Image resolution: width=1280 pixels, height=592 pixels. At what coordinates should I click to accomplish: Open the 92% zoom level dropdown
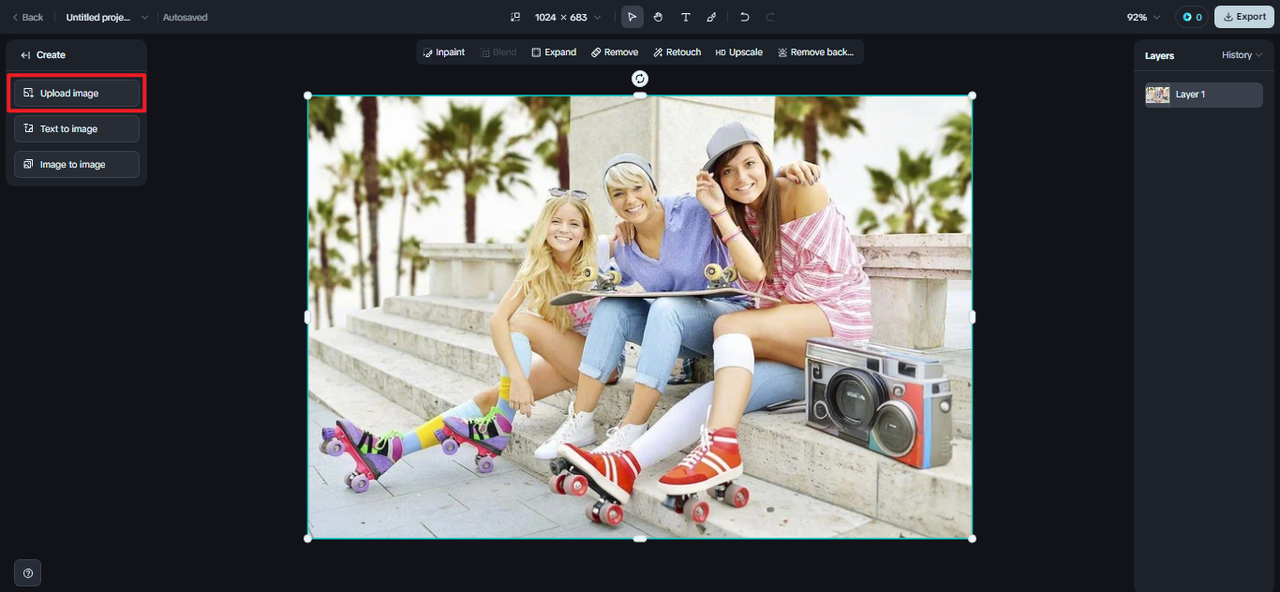pos(1144,17)
